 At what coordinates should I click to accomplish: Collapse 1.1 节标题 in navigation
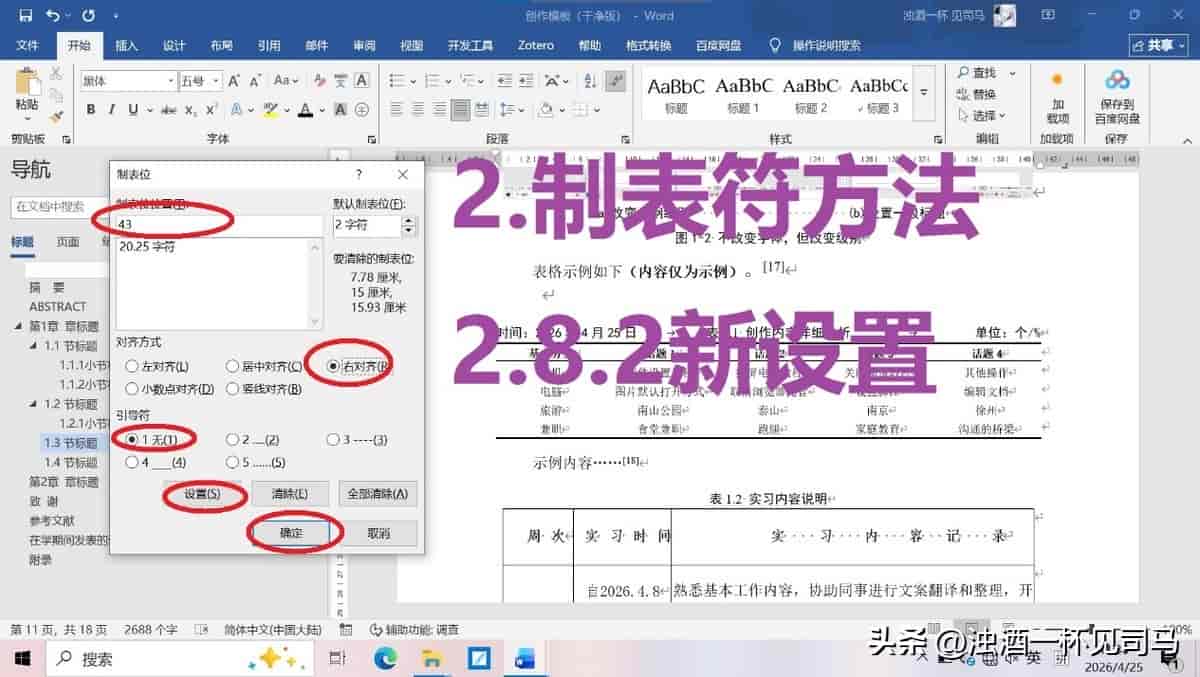pyautogui.click(x=34, y=346)
